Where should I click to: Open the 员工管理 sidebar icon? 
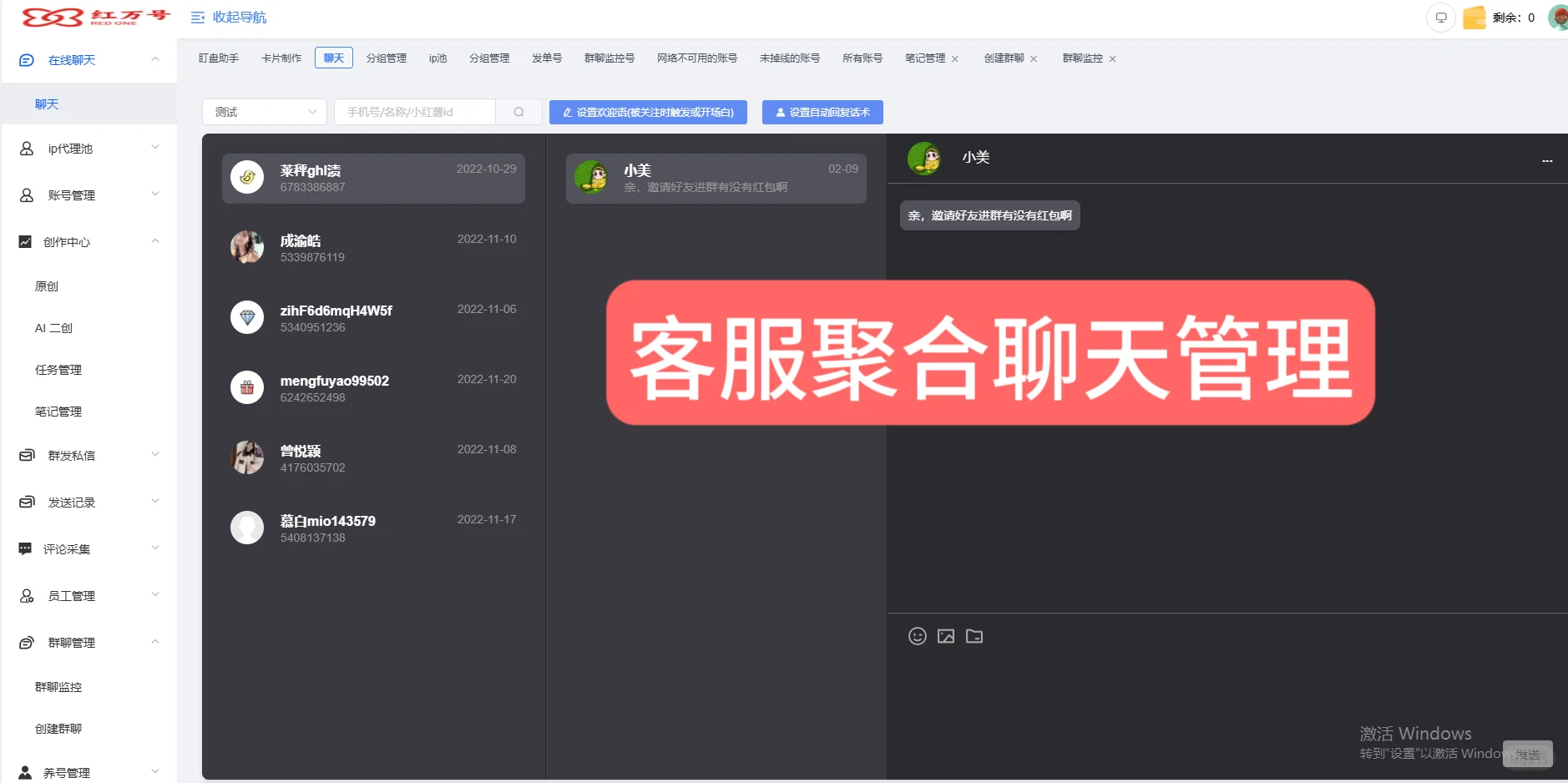pos(25,595)
